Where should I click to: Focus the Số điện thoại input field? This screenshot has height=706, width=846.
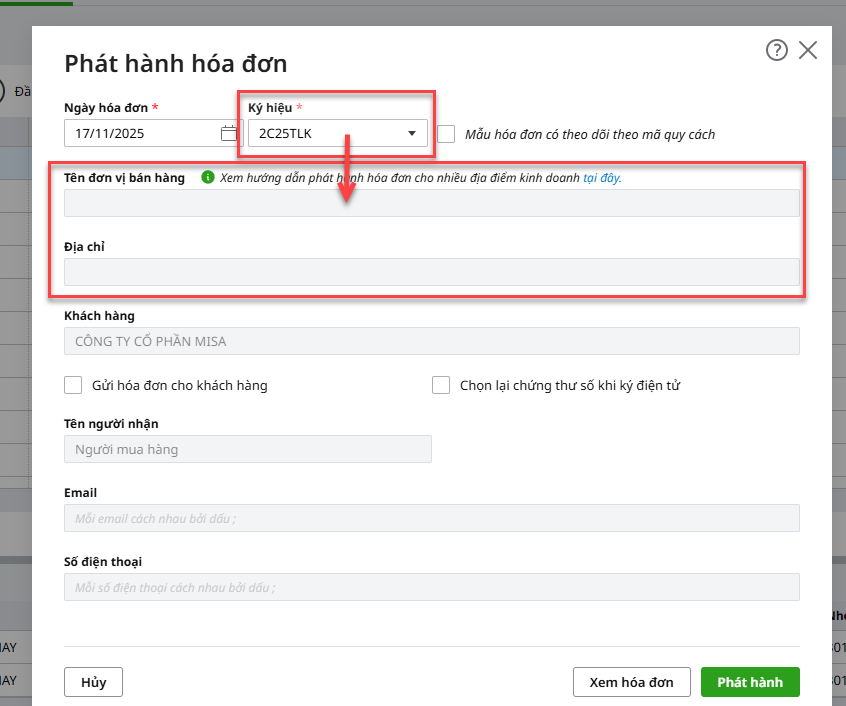tap(431, 587)
